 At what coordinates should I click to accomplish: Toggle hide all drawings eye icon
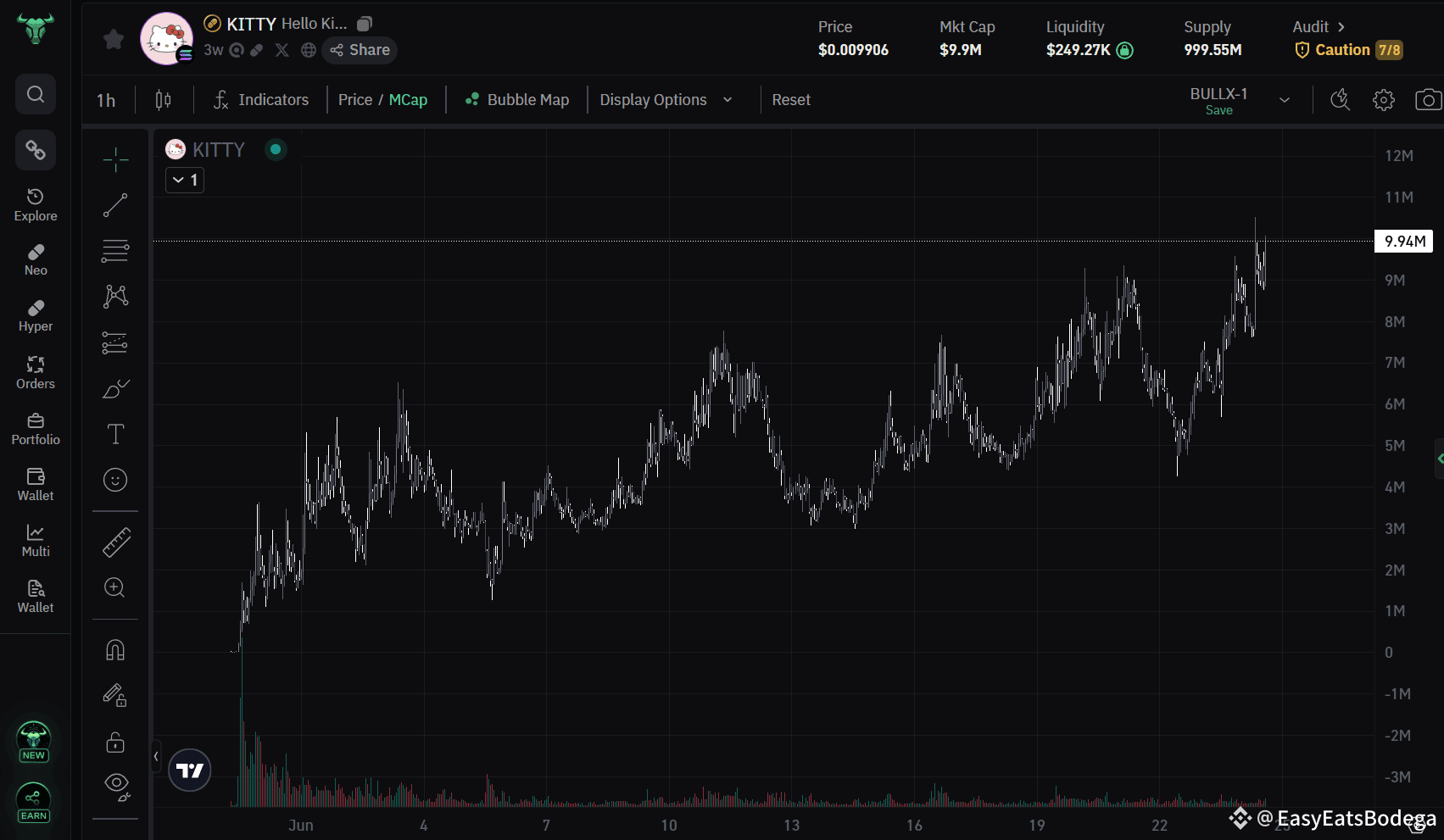tap(116, 786)
